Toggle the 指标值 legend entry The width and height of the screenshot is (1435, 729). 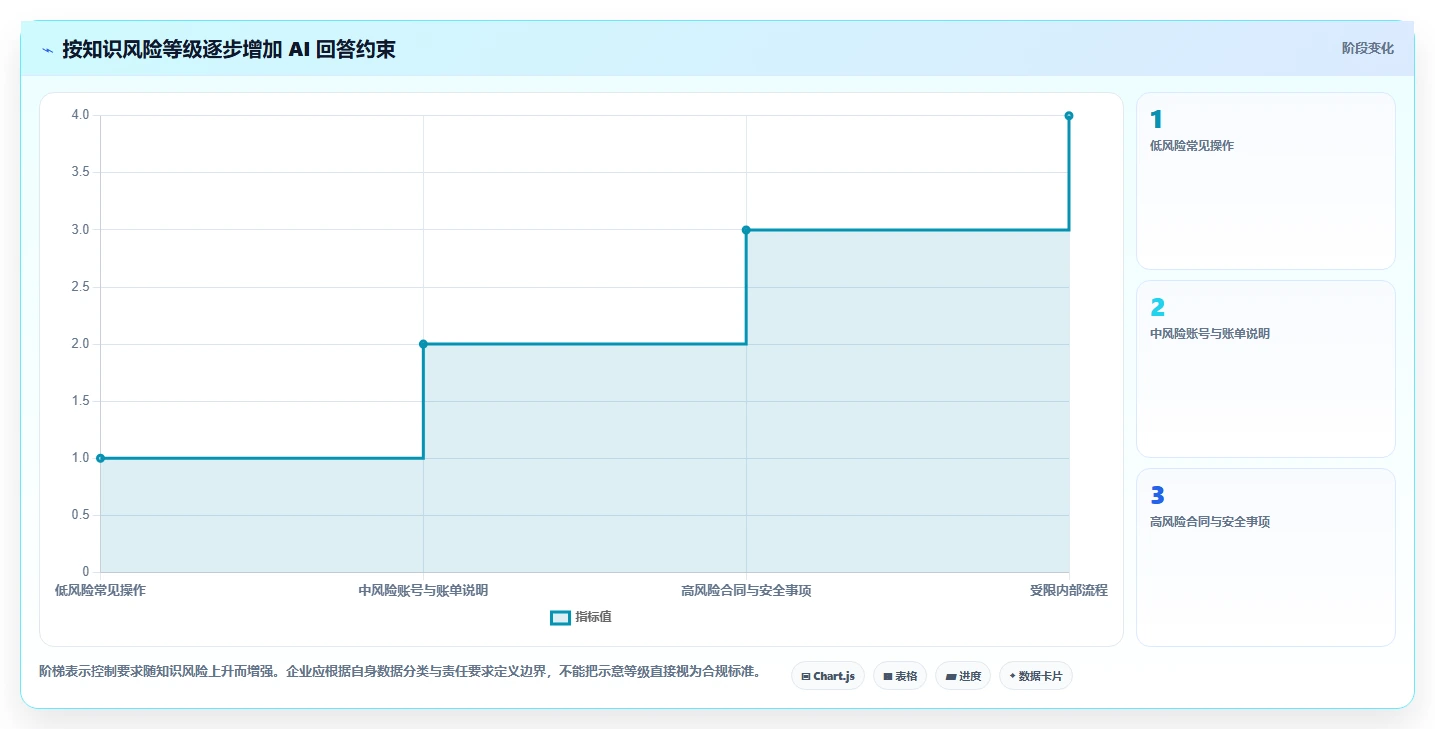pos(581,617)
